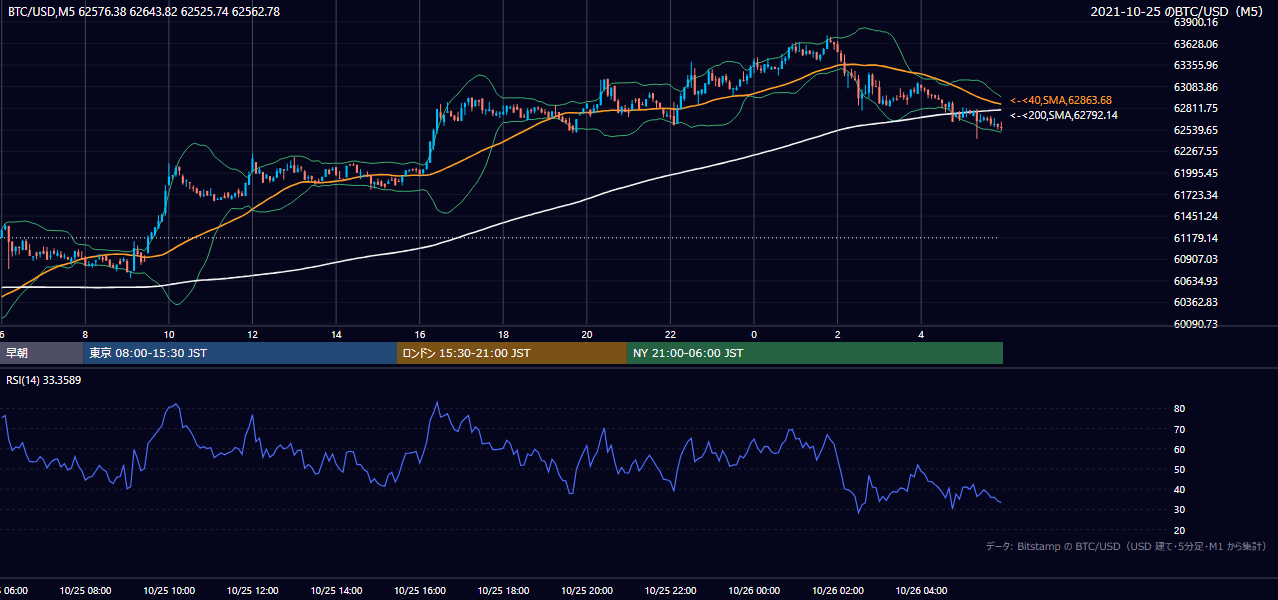Click price axis label 63355.96

(x=1196, y=66)
